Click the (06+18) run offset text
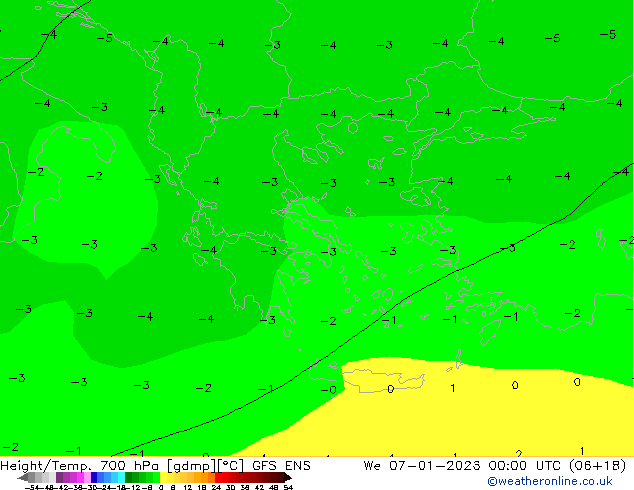 pyautogui.click(x=597, y=466)
